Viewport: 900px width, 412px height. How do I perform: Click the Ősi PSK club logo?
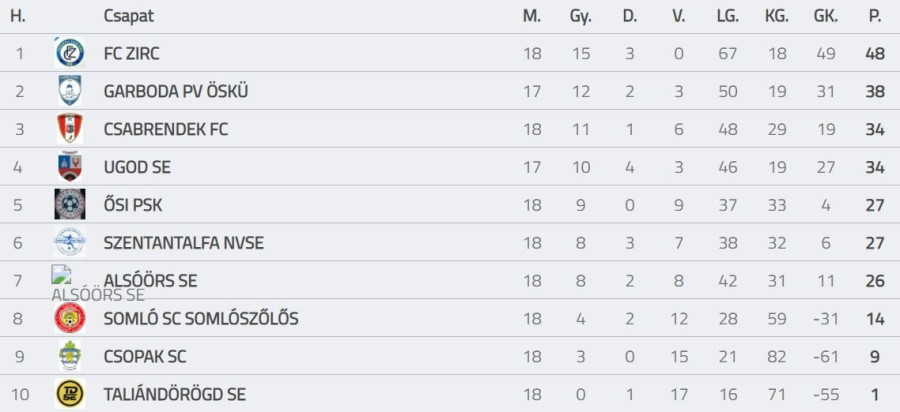69,205
